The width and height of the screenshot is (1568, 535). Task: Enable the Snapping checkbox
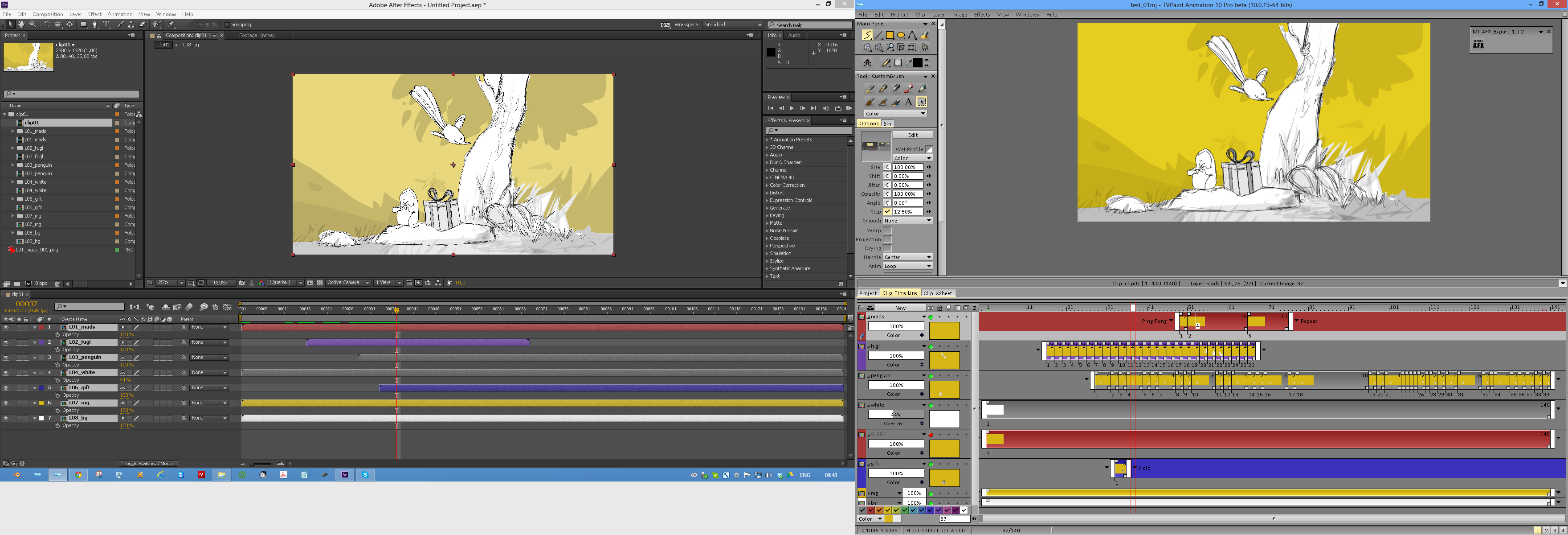(227, 25)
